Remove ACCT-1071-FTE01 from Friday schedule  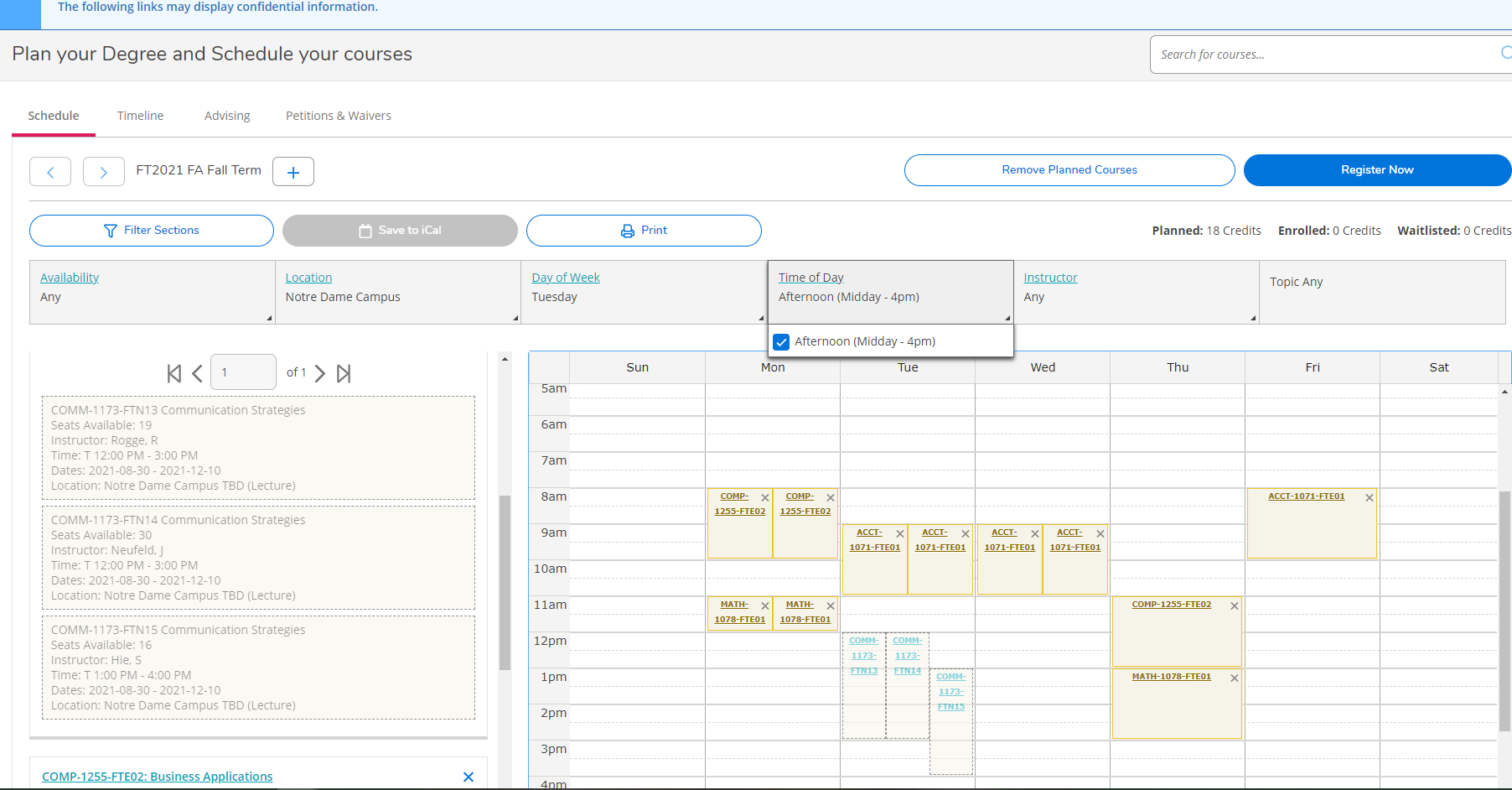pyautogui.click(x=1369, y=497)
